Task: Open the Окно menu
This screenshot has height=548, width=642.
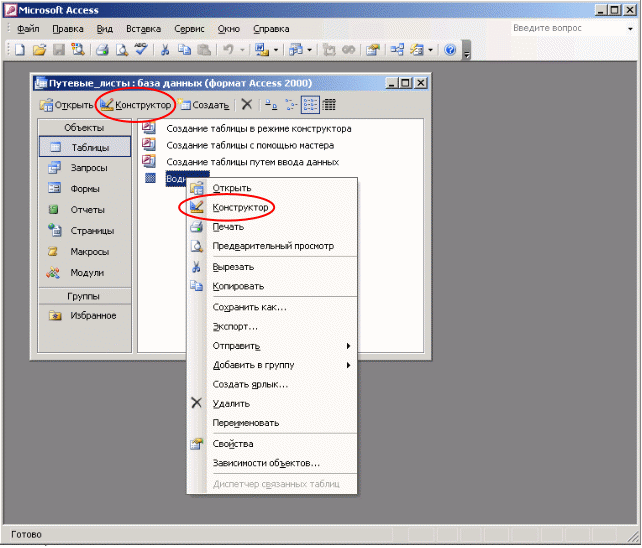Action: tap(228, 29)
